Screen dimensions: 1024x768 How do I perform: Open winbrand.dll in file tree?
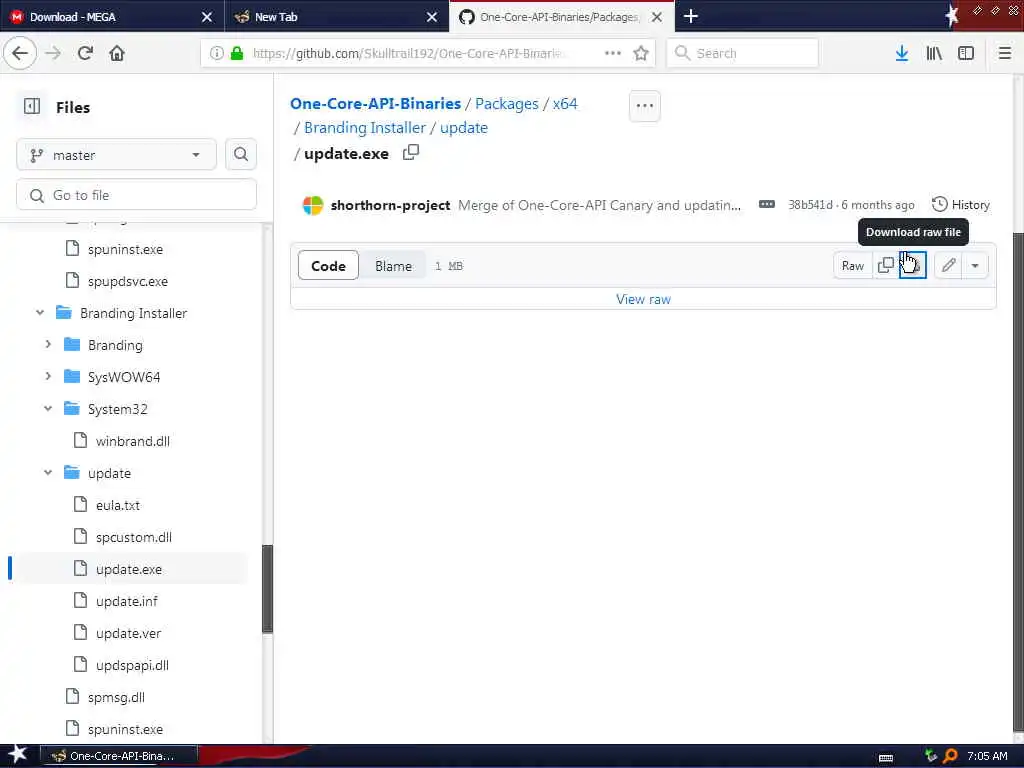[x=133, y=441]
